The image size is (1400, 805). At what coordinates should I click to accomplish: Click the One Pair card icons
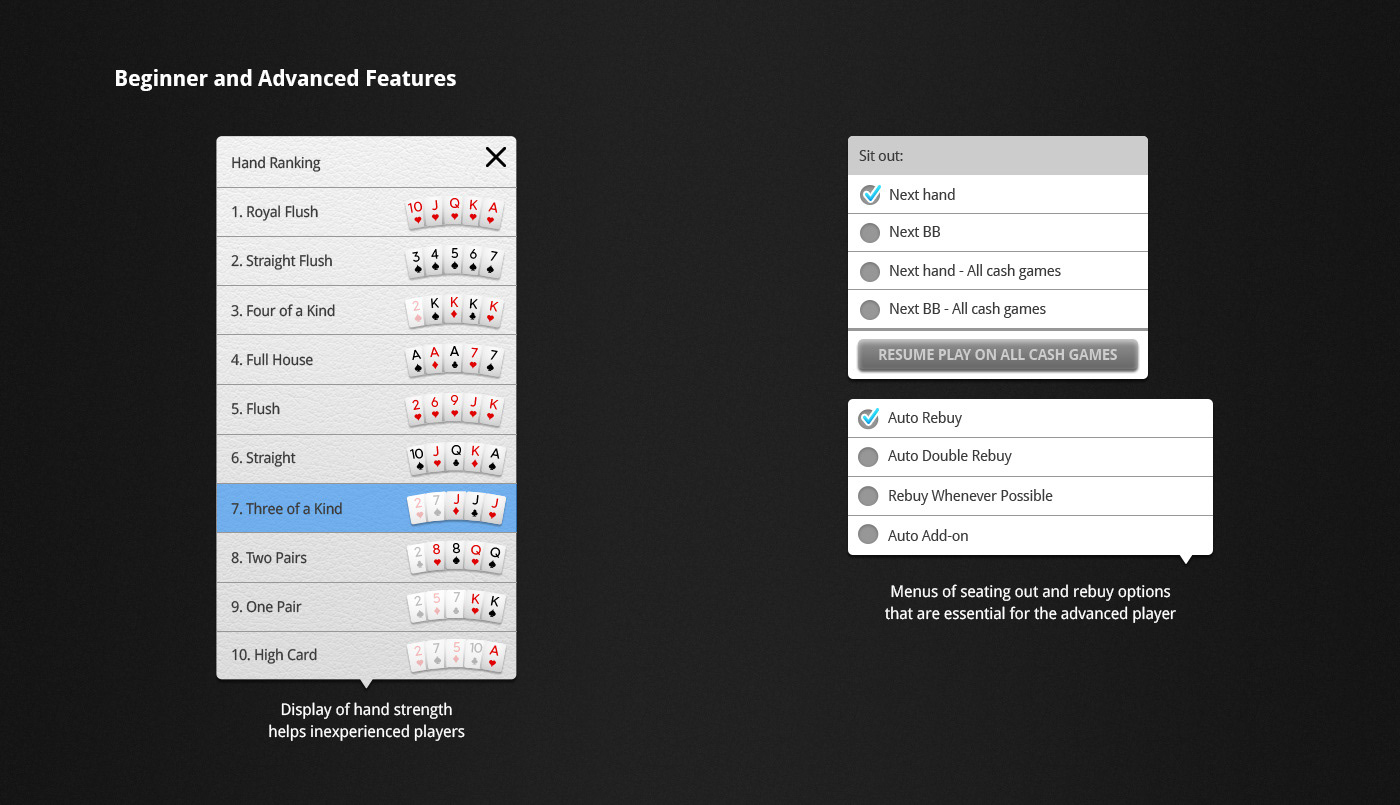point(454,606)
